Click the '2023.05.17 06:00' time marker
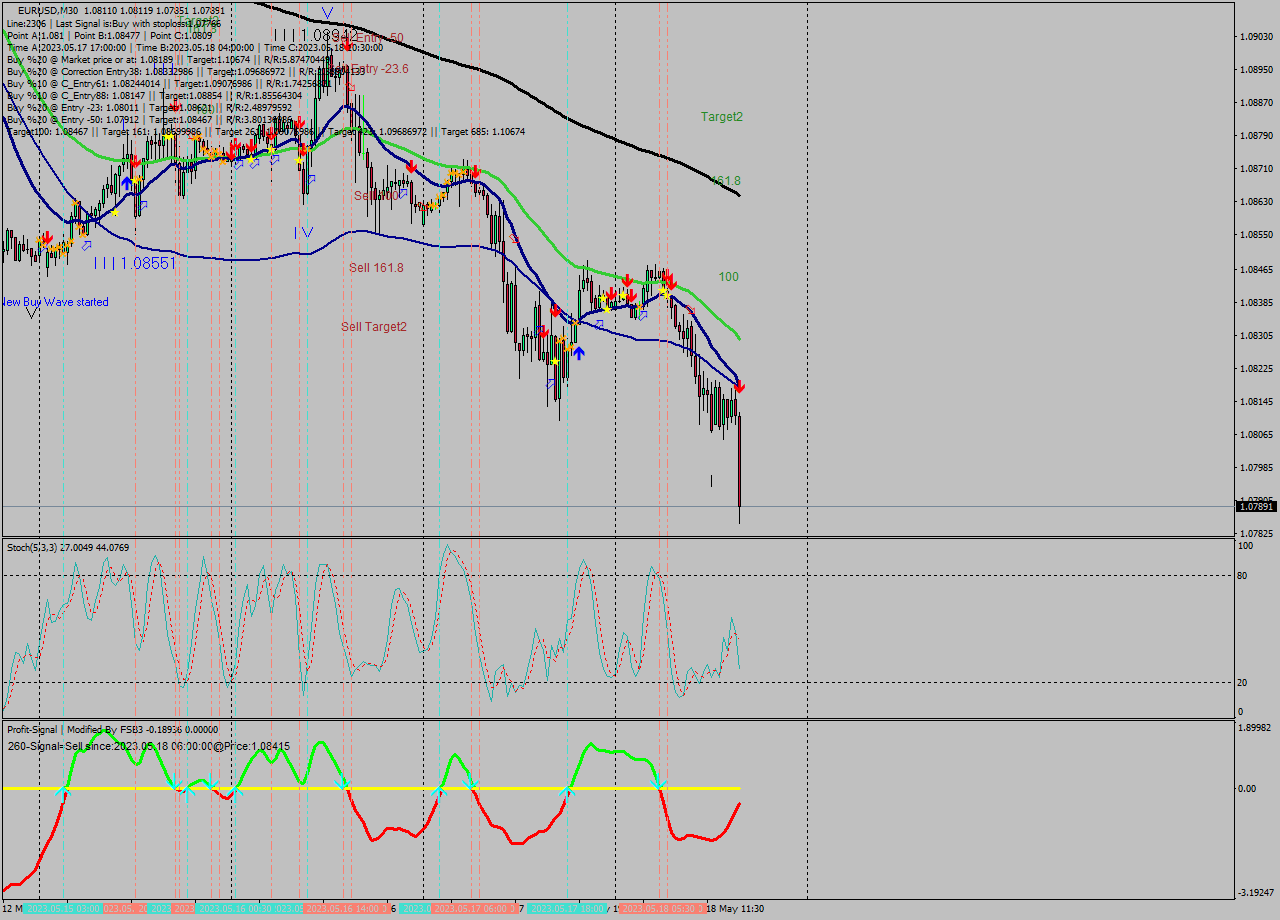1280x920 pixels. [x=472, y=908]
